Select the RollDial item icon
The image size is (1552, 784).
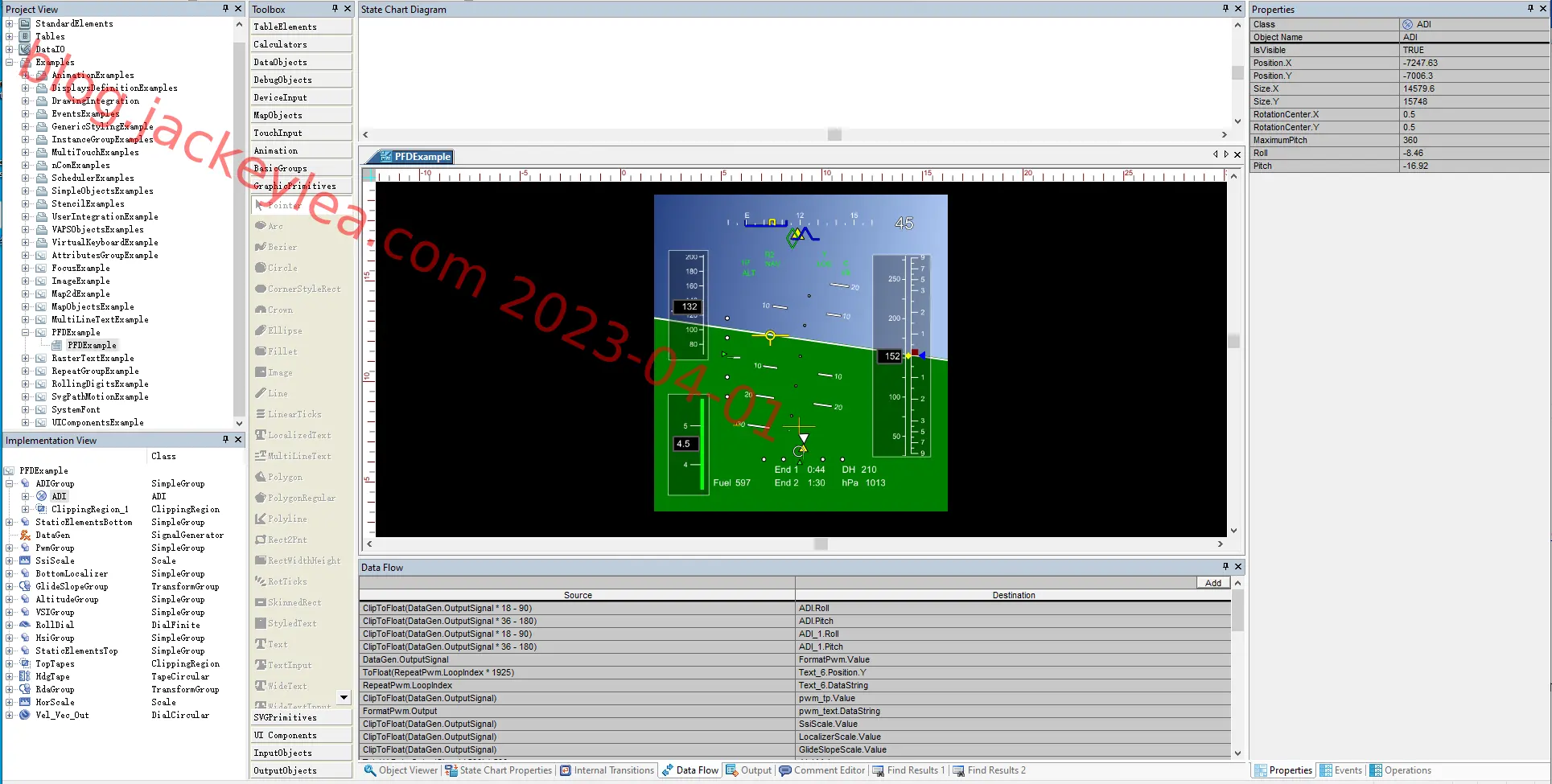tap(25, 625)
